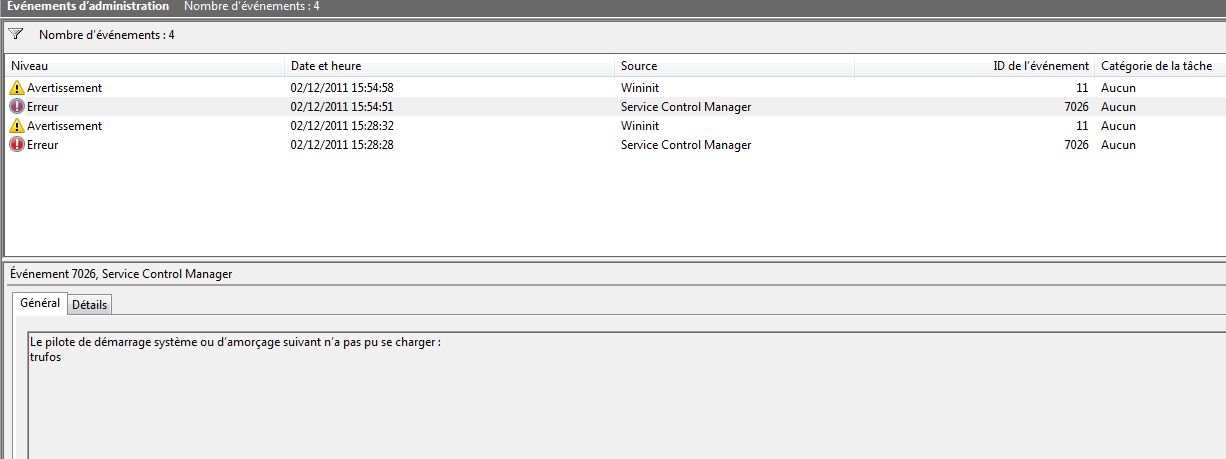Click error icon of 15:28:28 event
Screen dimensions: 1226x459
(16, 145)
